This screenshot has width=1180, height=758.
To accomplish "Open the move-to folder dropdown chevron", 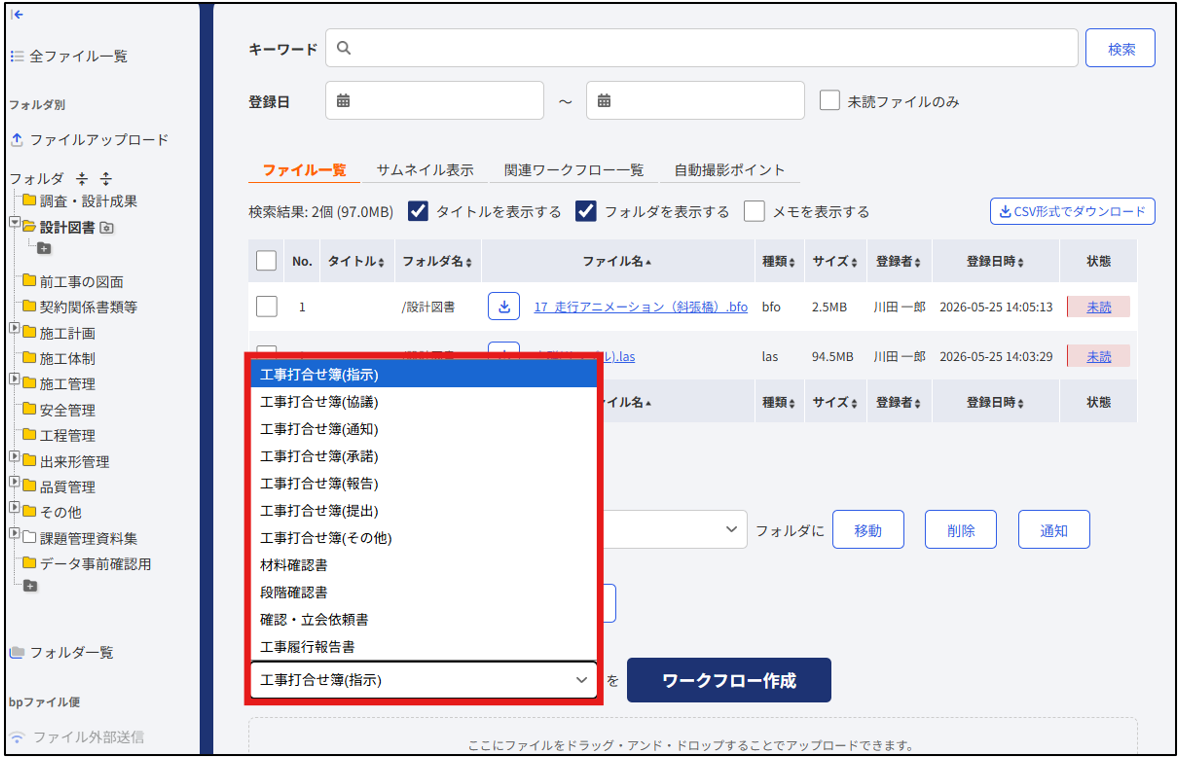I will pyautogui.click(x=731, y=529).
